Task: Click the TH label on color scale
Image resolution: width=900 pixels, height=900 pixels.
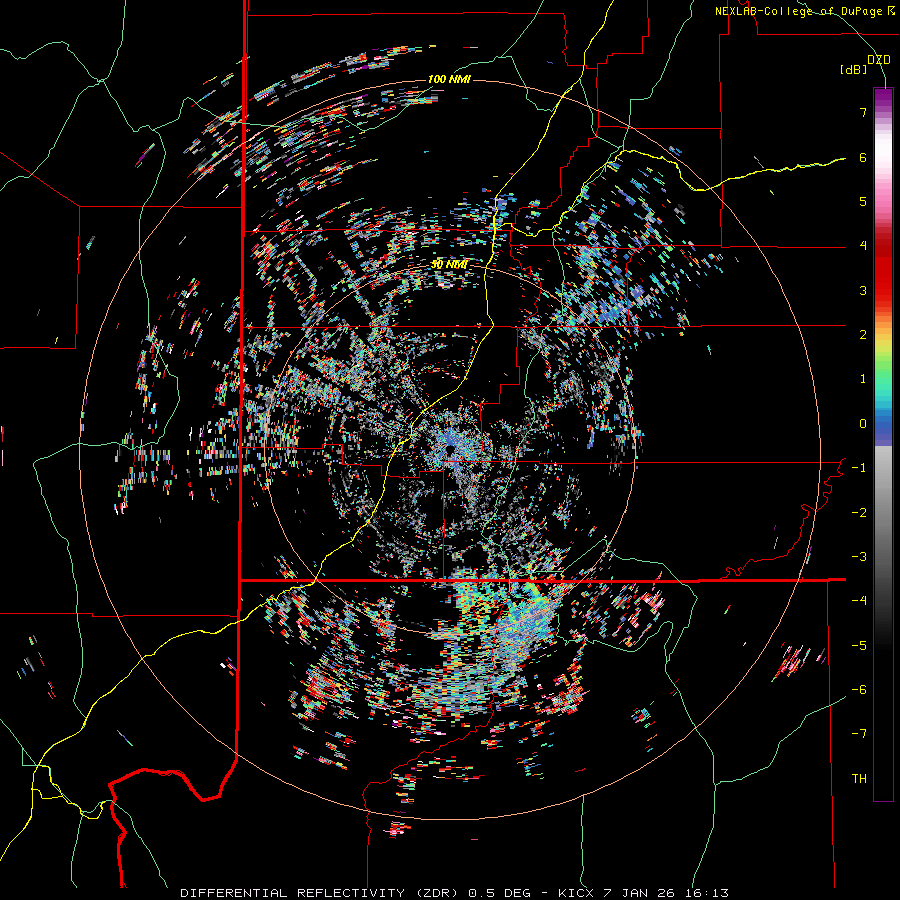Action: [859, 779]
